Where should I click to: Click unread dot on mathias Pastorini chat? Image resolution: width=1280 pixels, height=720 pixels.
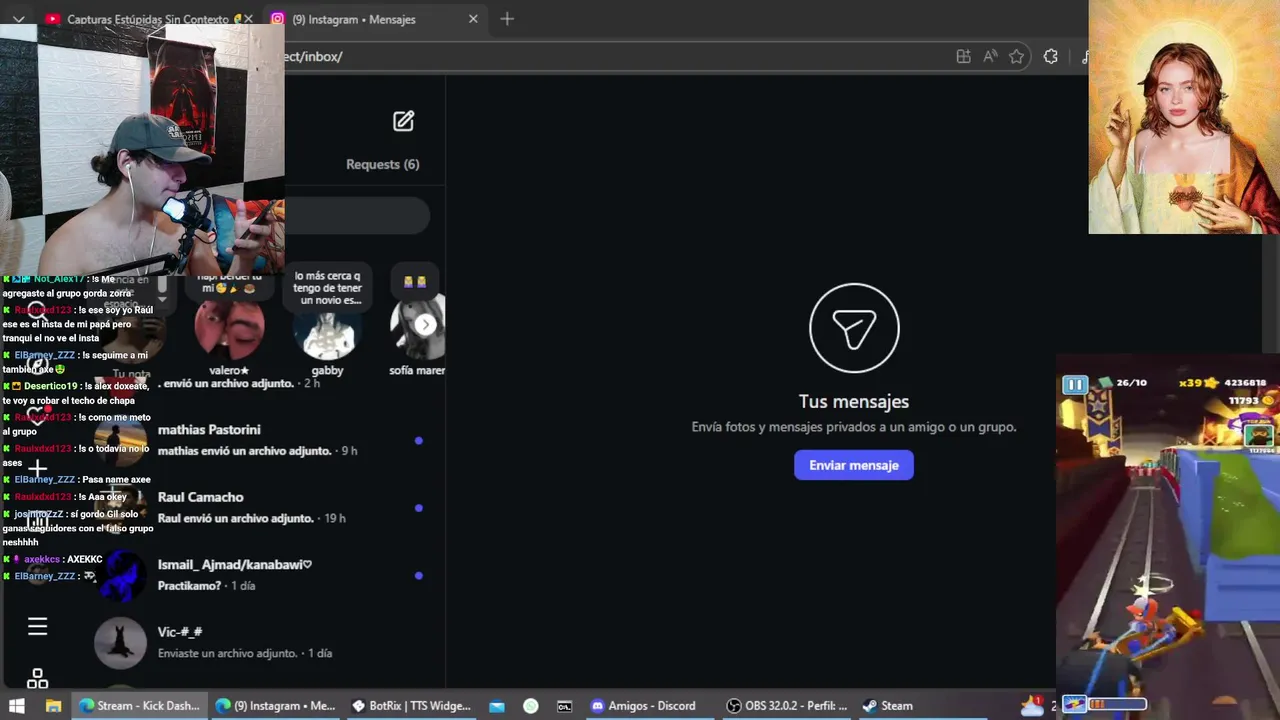pyautogui.click(x=418, y=440)
